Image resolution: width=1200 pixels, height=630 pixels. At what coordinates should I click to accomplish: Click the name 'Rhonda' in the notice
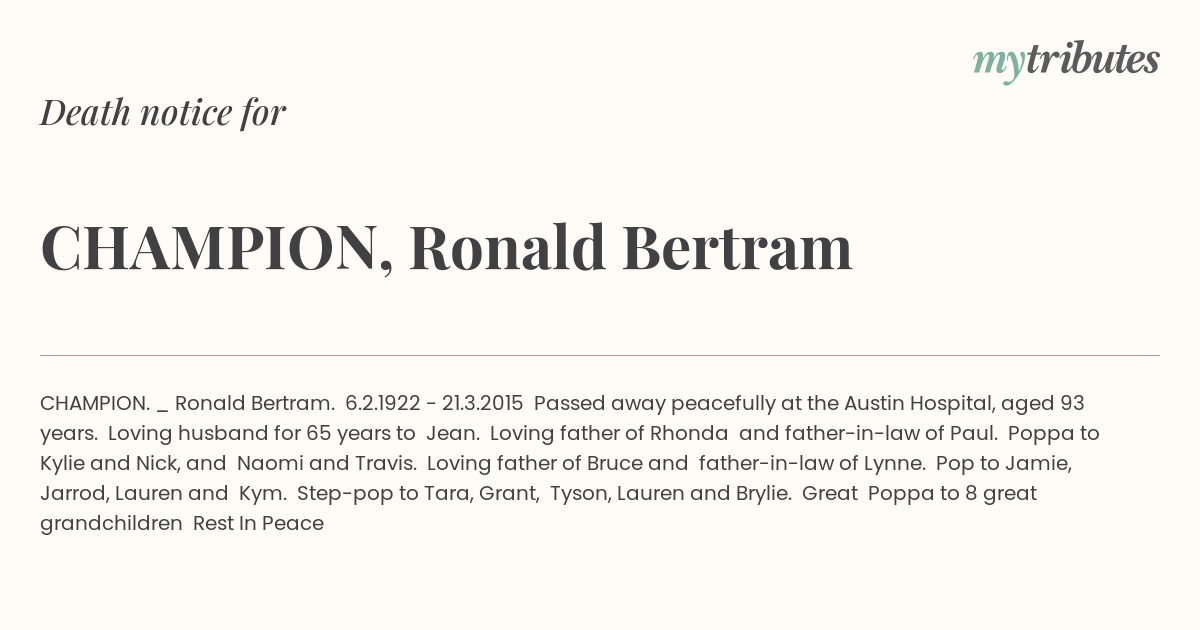point(689,434)
